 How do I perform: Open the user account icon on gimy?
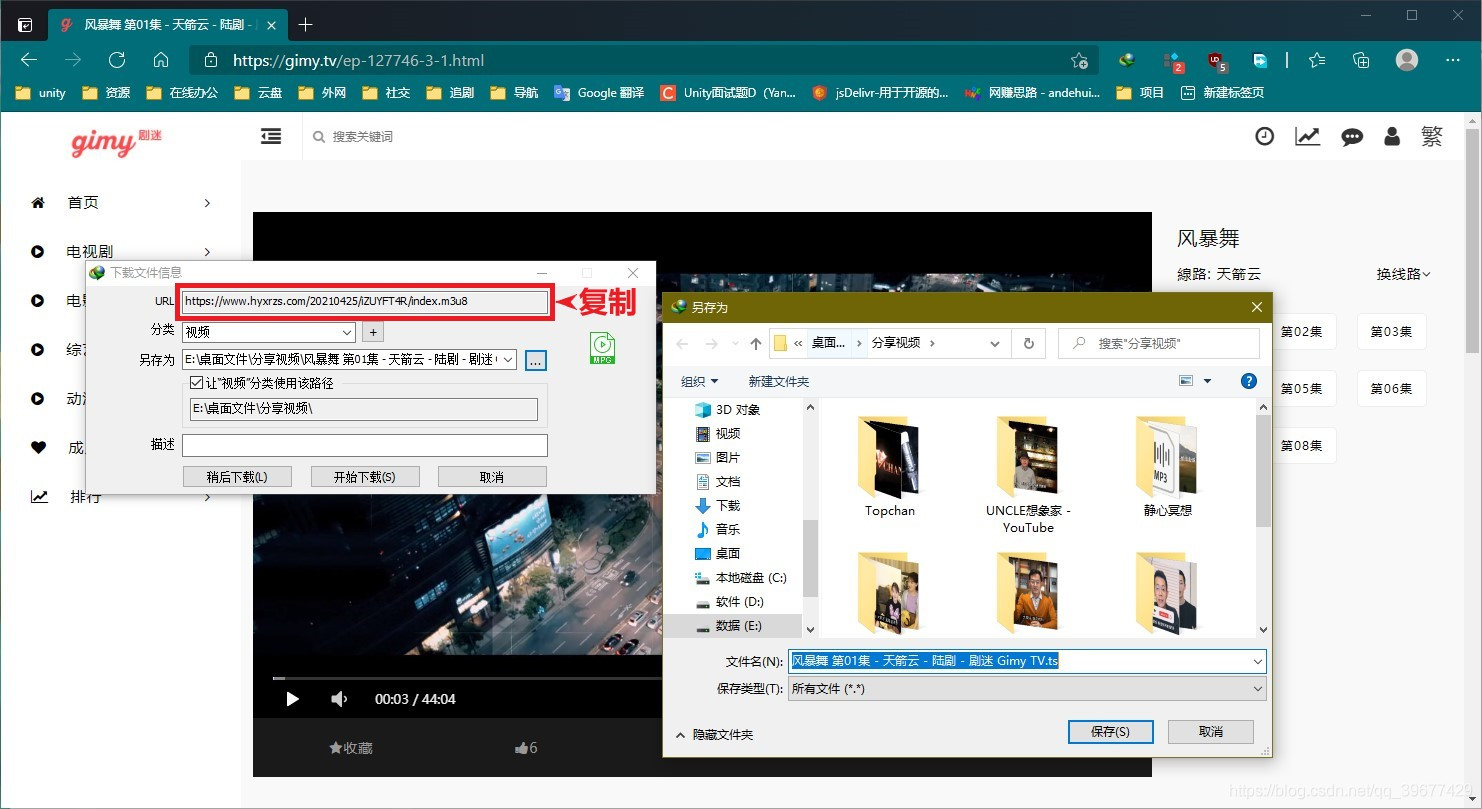coord(1392,136)
